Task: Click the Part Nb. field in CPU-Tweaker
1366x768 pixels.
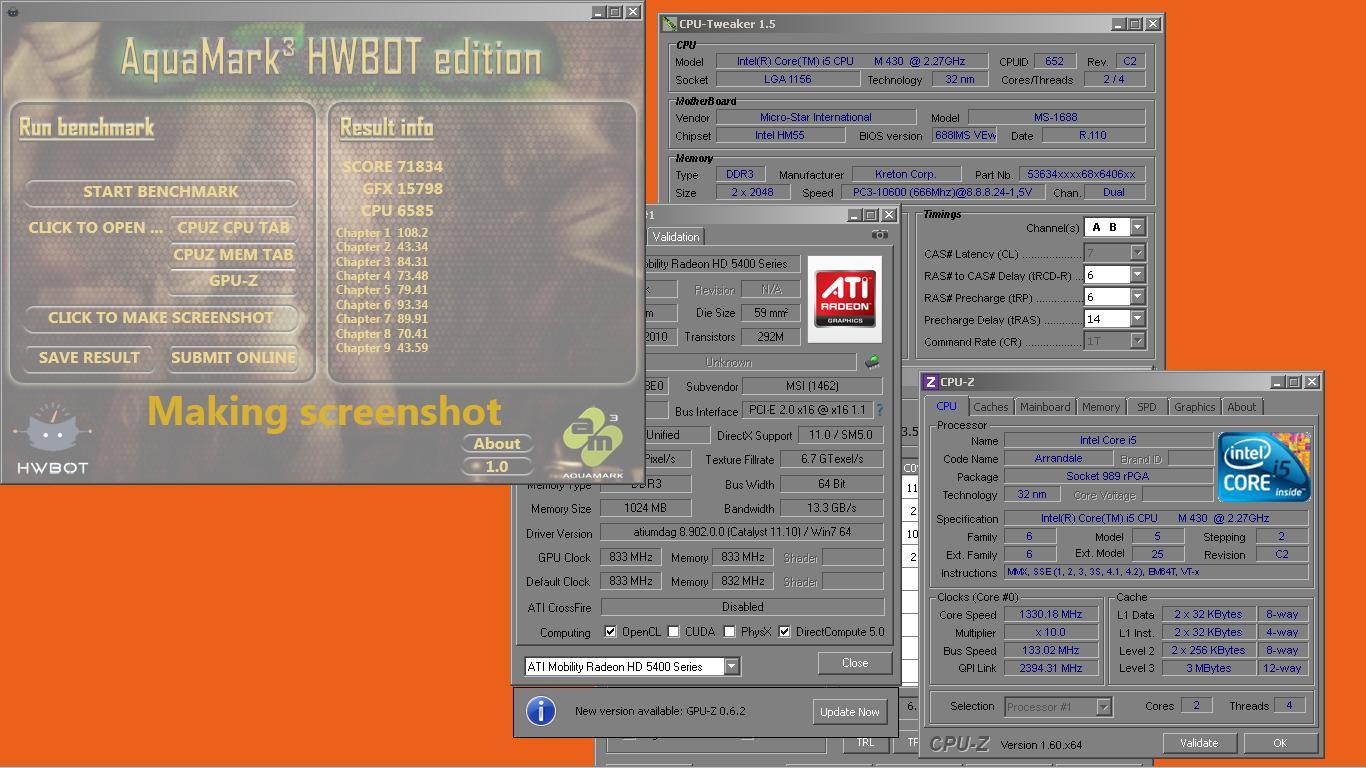Action: pos(1081,174)
